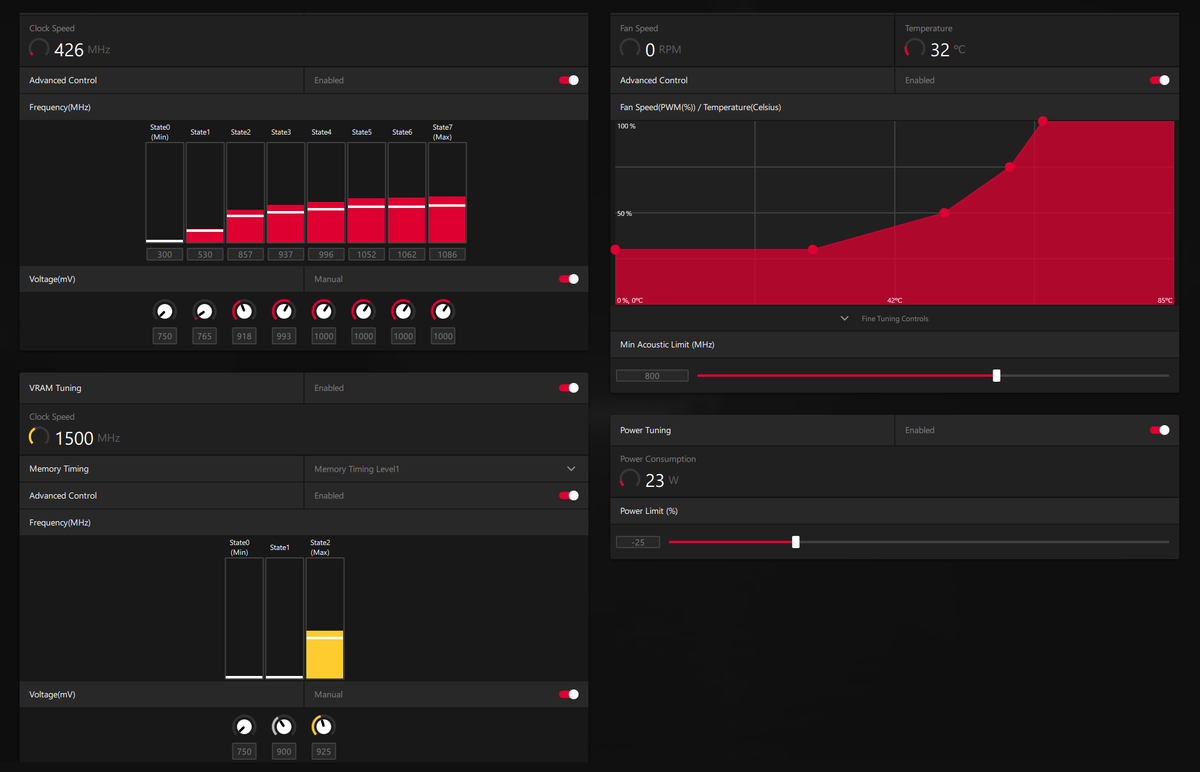Image resolution: width=1200 pixels, height=772 pixels.
Task: Click the fan curve point at 100%
Action: pyautogui.click(x=1043, y=121)
